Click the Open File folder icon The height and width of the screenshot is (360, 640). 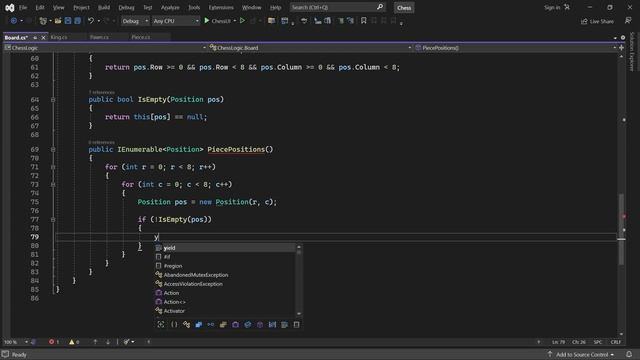point(58,21)
